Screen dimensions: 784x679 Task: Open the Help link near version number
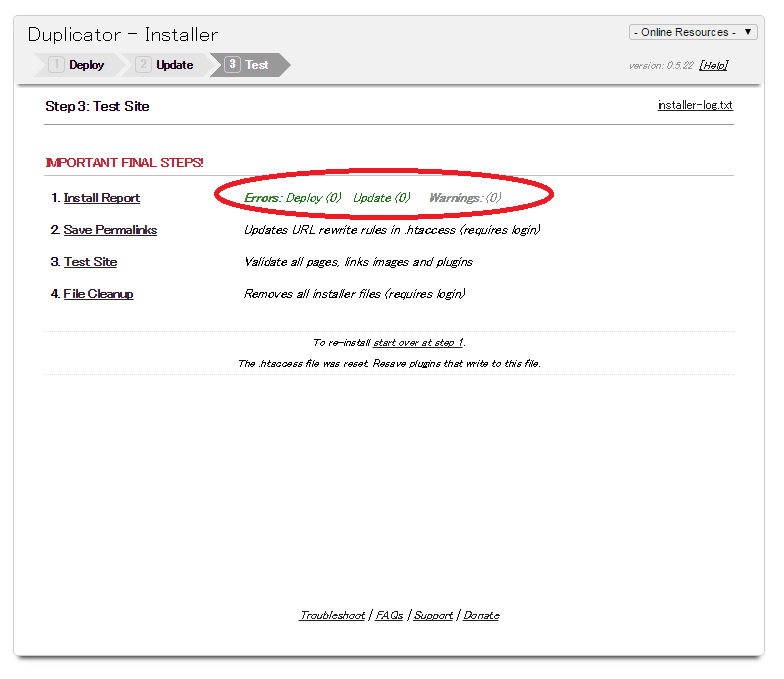click(x=714, y=66)
